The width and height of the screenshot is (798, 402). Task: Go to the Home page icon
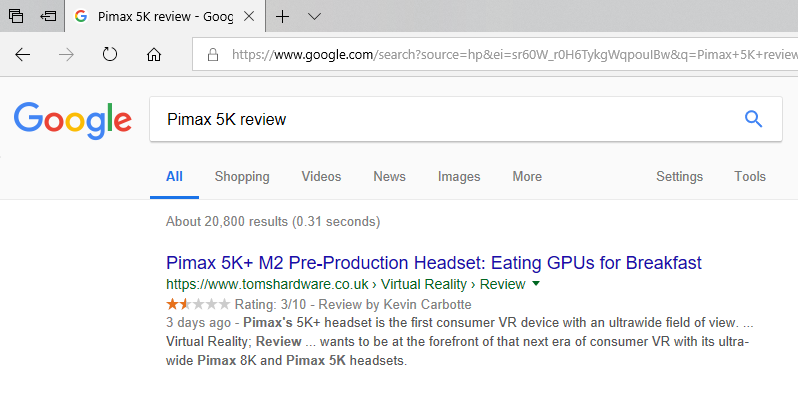point(154,54)
